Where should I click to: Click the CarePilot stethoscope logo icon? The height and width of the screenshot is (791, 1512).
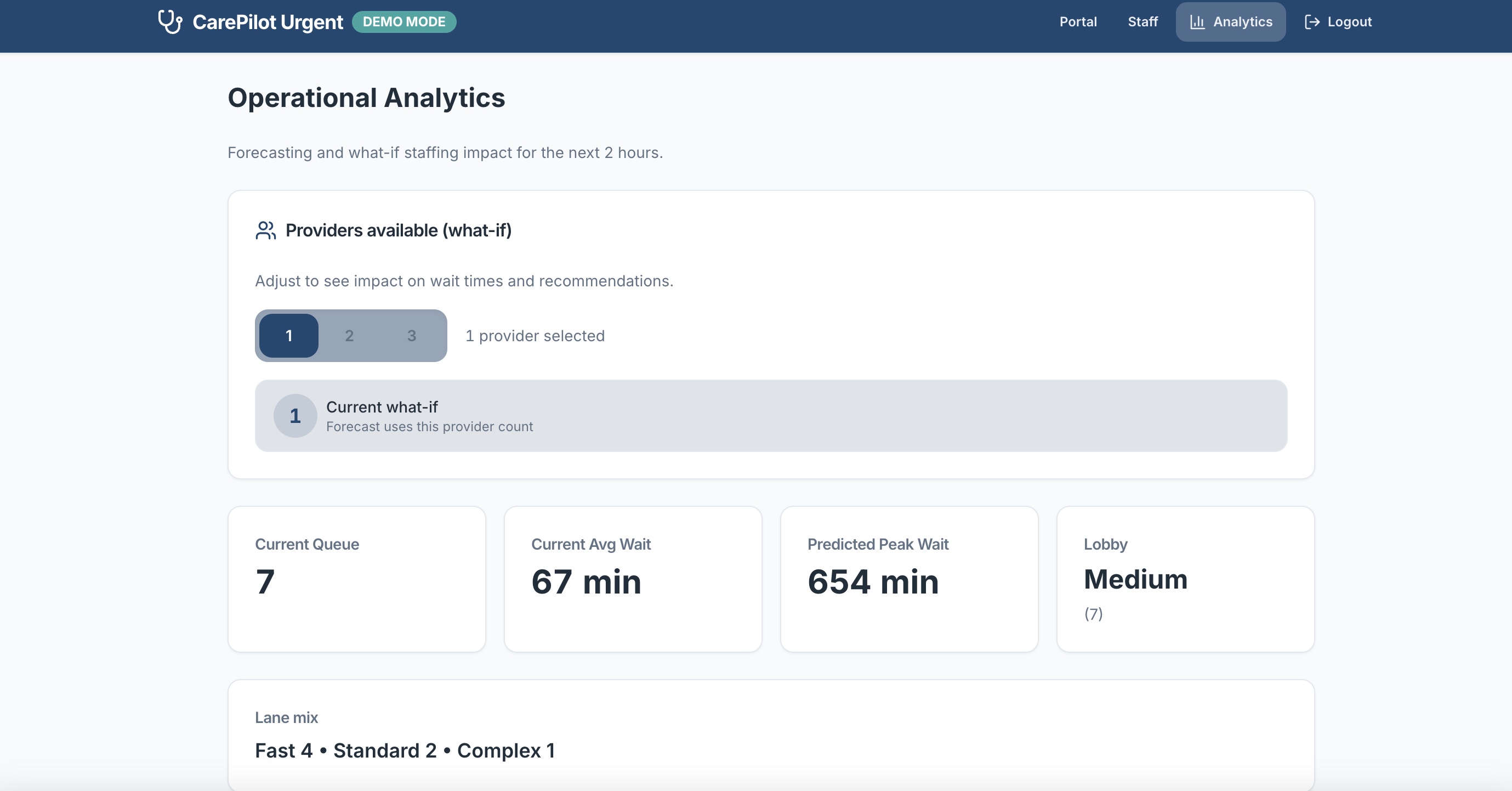click(170, 22)
